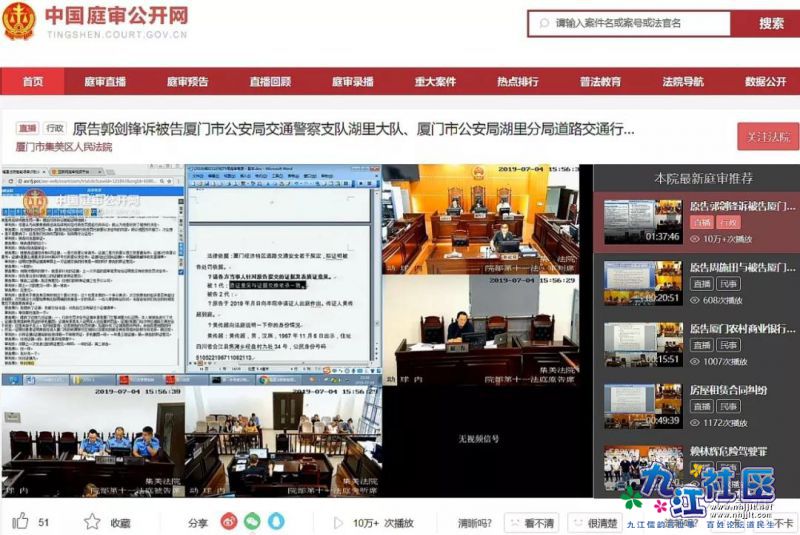Click the 行政 tag beside the main title
The height and width of the screenshot is (535, 800).
pos(55,129)
